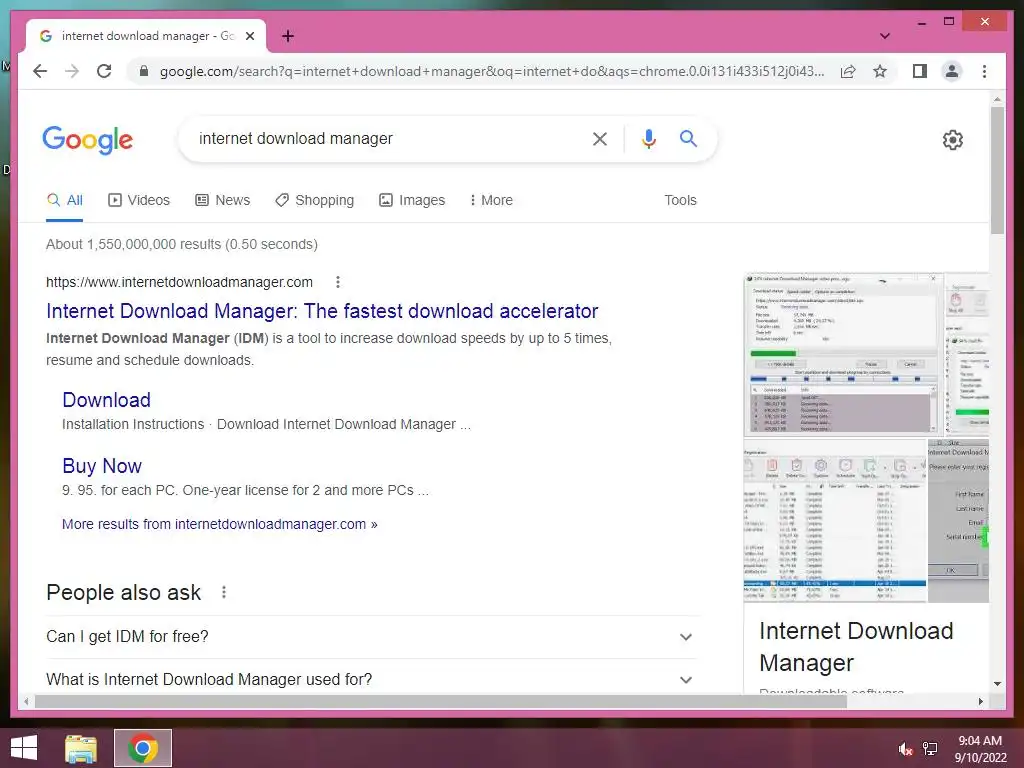Switch to Shopping results

[x=315, y=200]
